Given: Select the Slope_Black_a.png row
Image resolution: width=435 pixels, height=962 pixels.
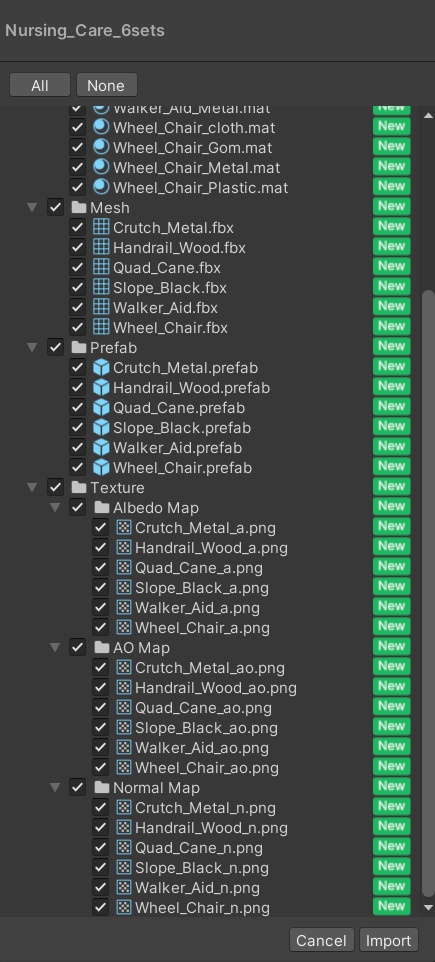Looking at the screenshot, I should click(x=209, y=587).
